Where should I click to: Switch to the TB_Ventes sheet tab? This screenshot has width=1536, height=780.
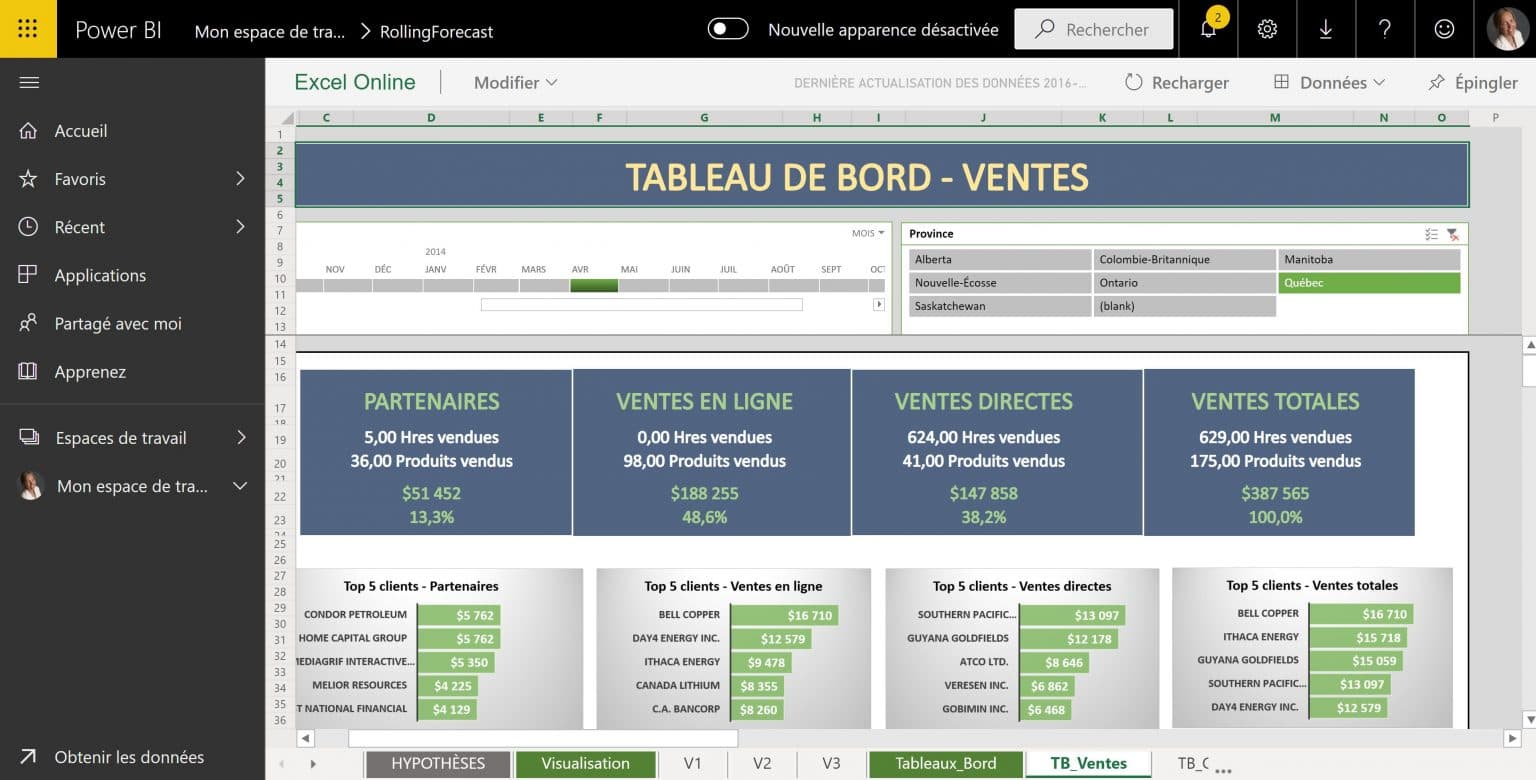pos(1087,763)
